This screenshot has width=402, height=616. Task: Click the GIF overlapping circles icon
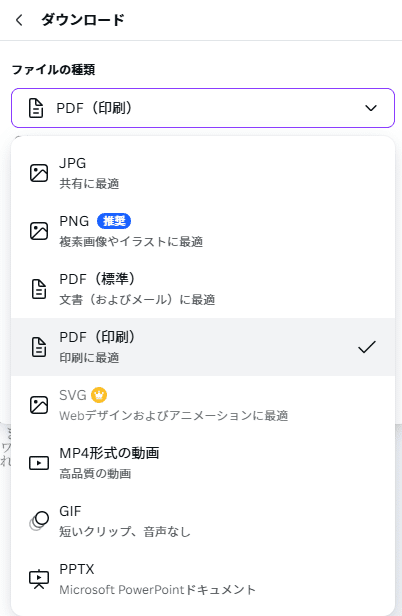coord(39,521)
